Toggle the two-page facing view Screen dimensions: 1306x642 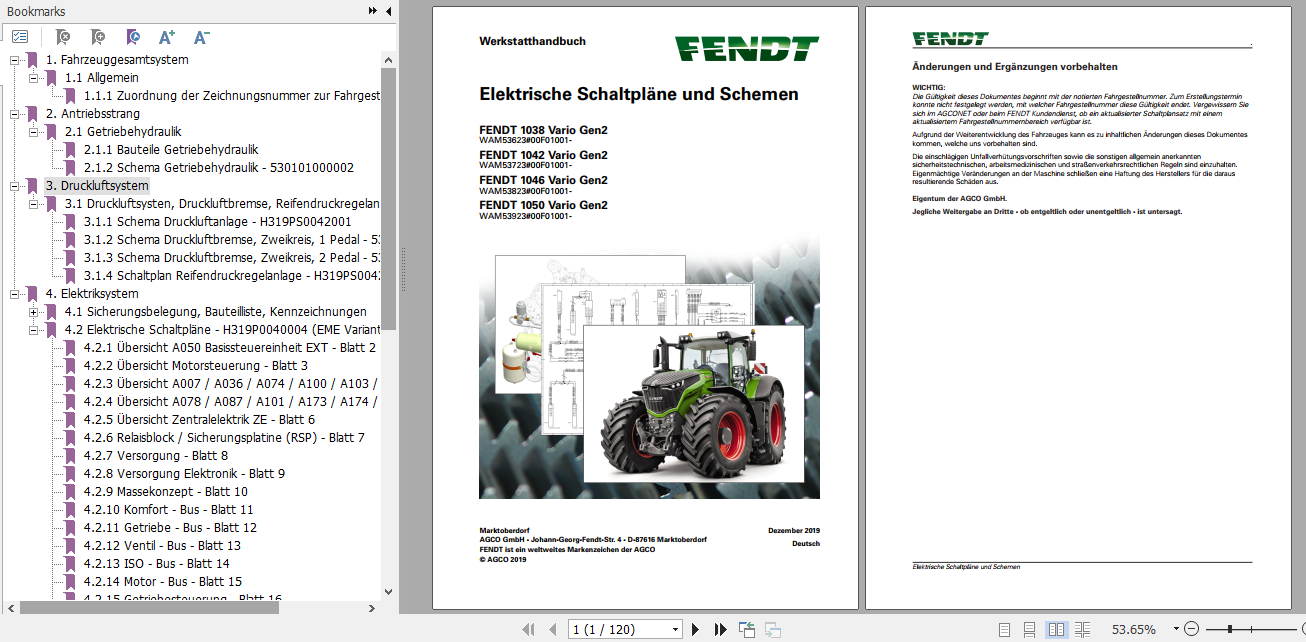1056,630
